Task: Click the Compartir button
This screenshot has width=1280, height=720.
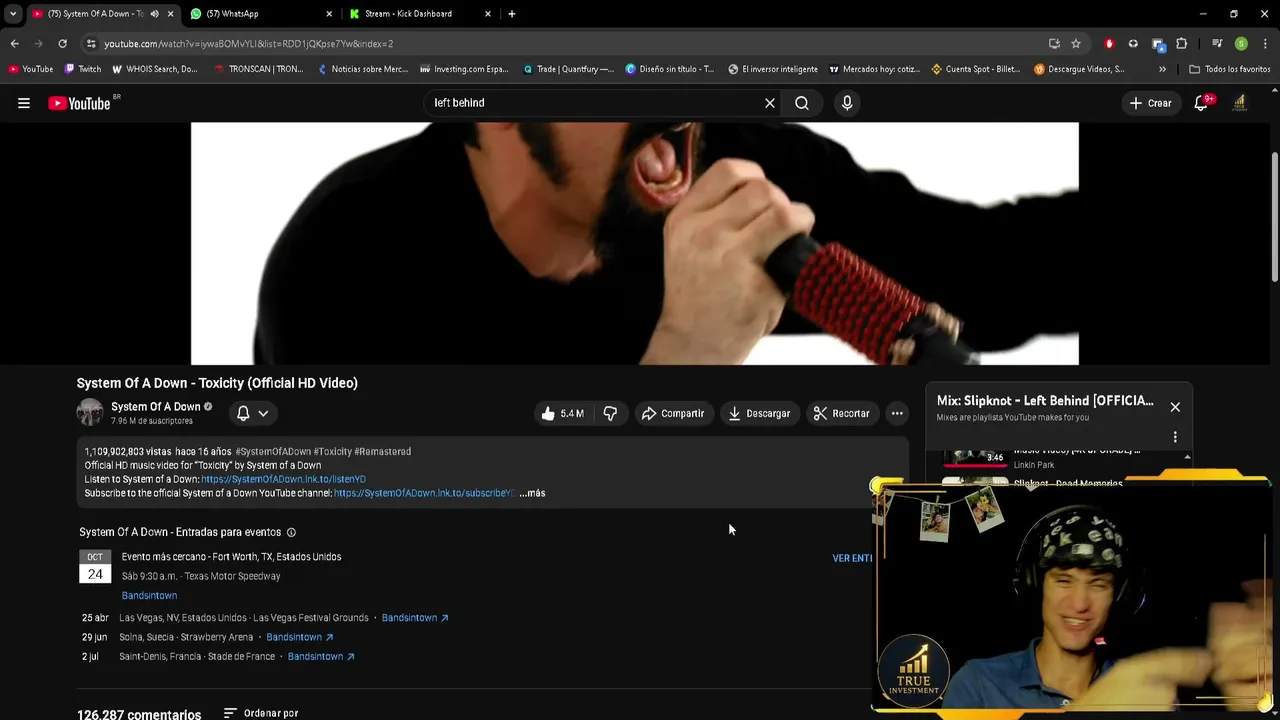Action: point(673,413)
